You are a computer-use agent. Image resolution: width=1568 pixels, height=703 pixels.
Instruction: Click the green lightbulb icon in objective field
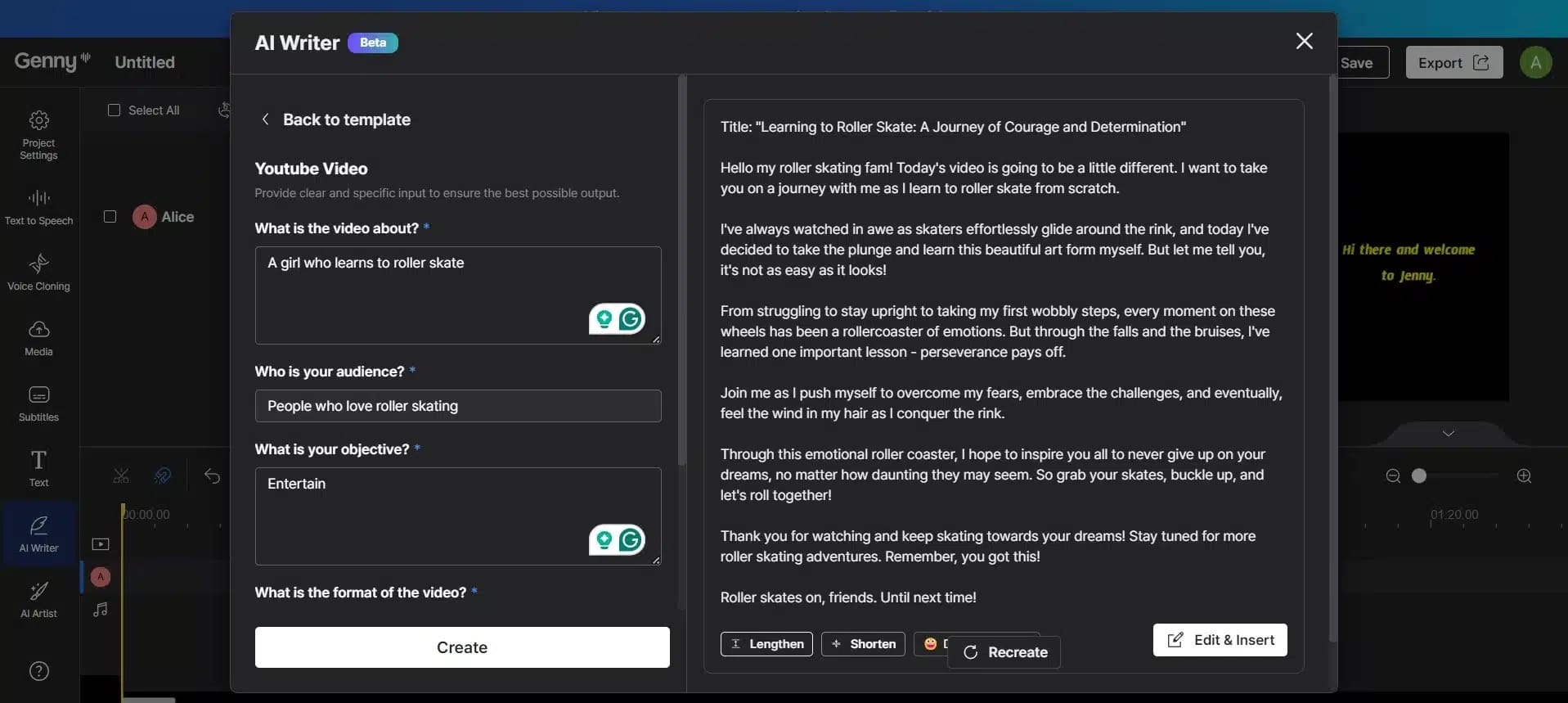click(604, 539)
